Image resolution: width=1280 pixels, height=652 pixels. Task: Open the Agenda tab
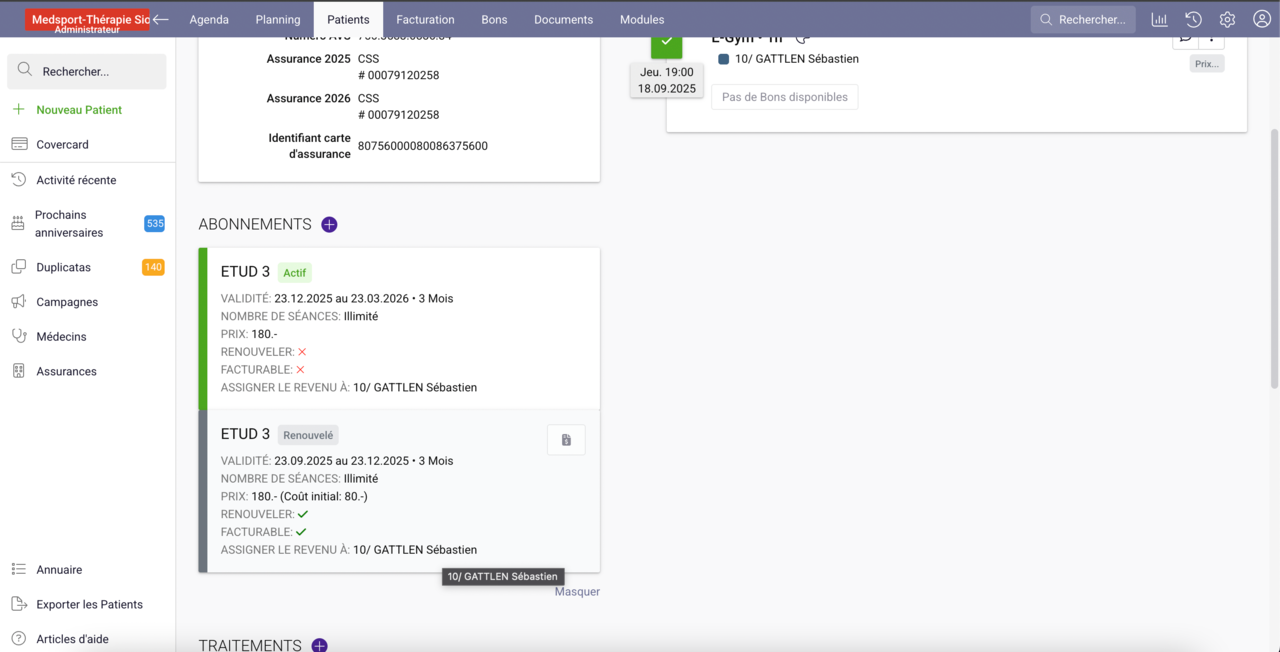(x=209, y=19)
